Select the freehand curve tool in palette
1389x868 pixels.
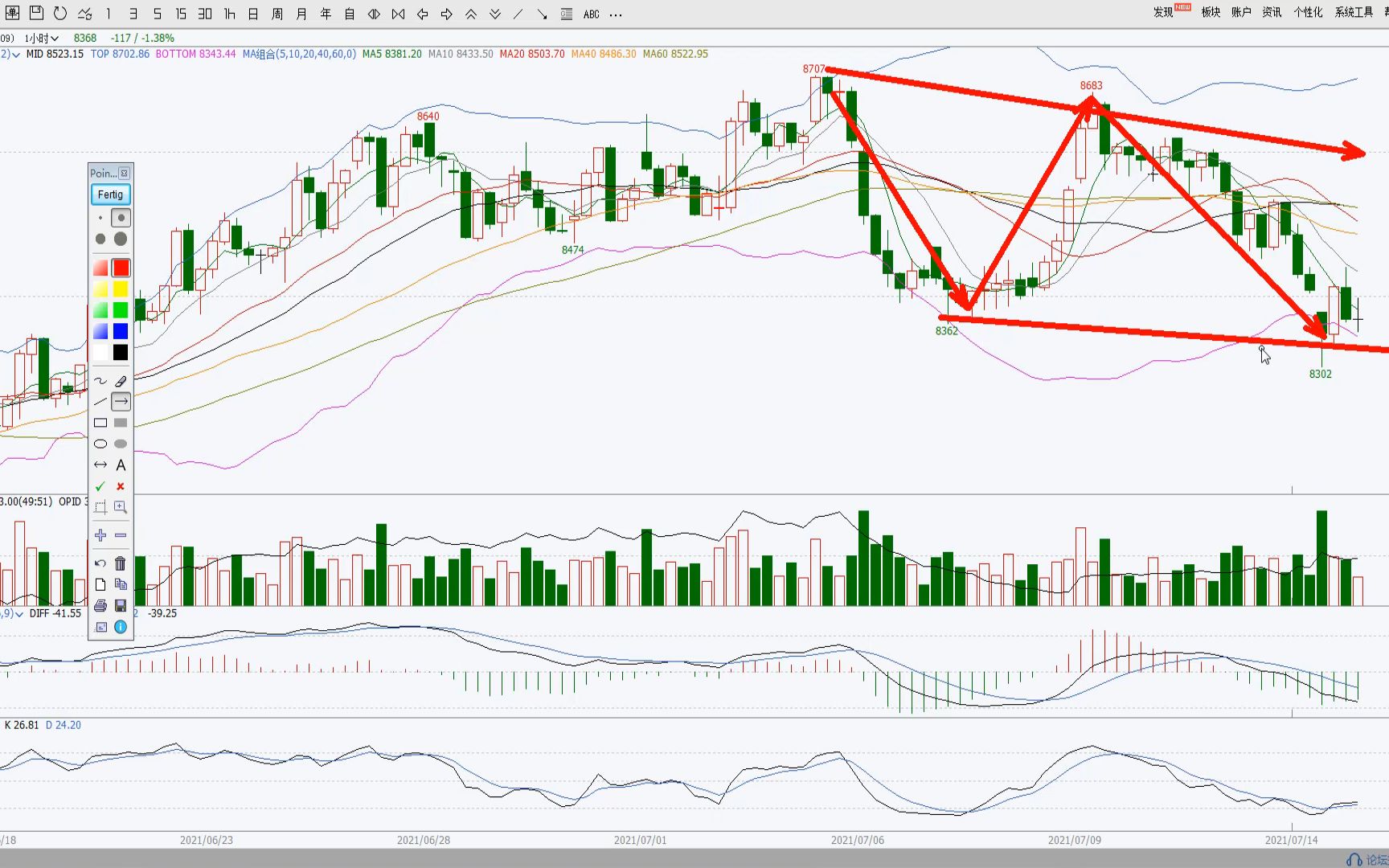click(x=100, y=381)
